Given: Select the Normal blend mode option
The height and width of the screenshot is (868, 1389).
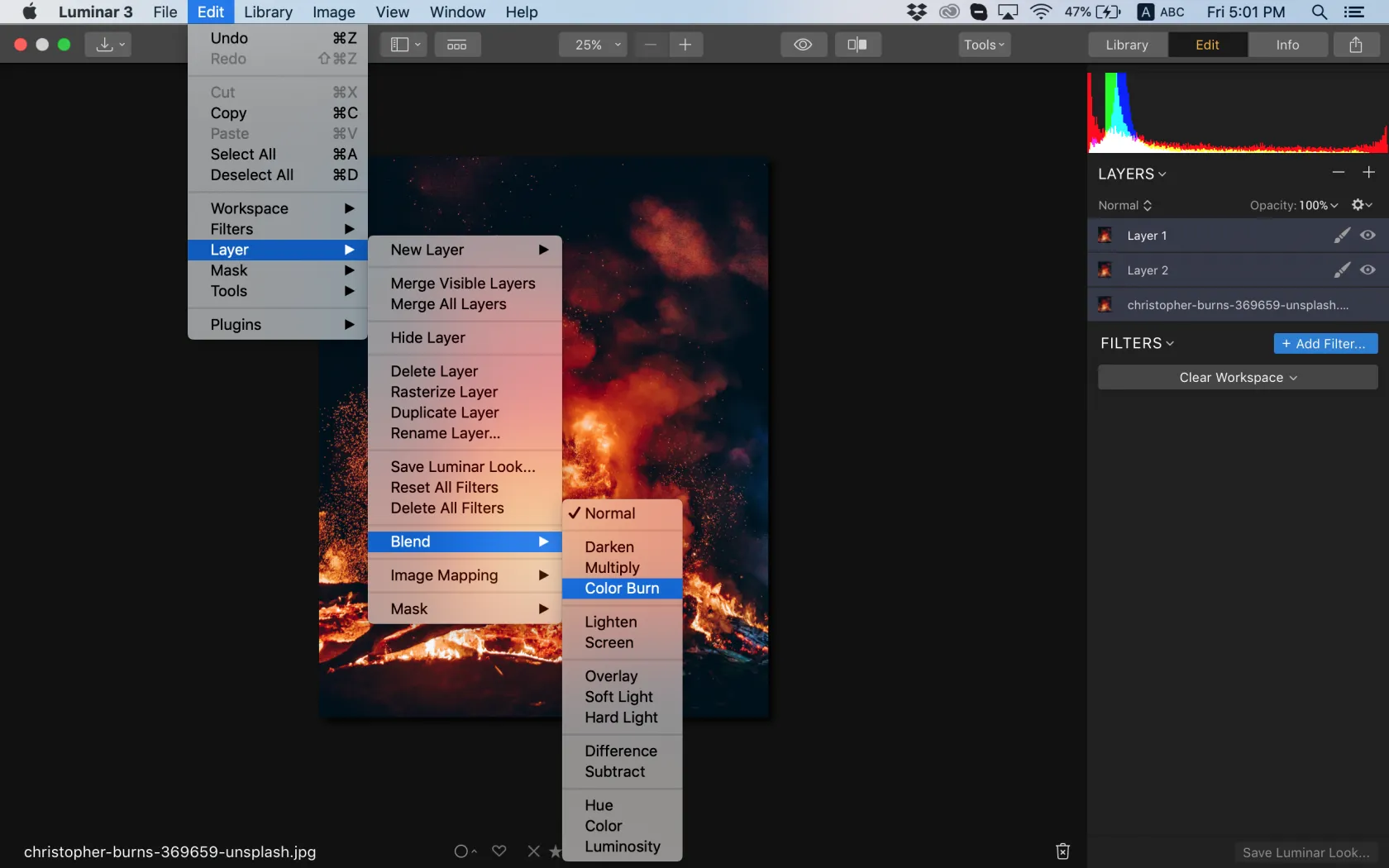Looking at the screenshot, I should pos(610,513).
